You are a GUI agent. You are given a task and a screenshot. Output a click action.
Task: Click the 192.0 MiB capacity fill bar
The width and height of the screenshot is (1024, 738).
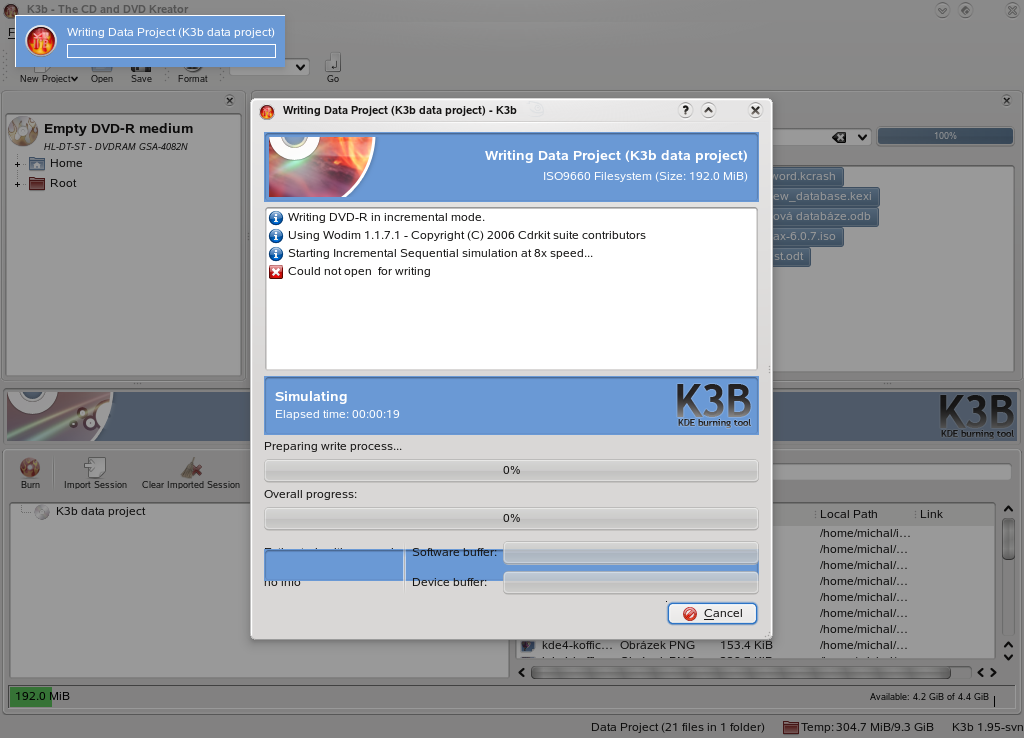click(x=30, y=696)
